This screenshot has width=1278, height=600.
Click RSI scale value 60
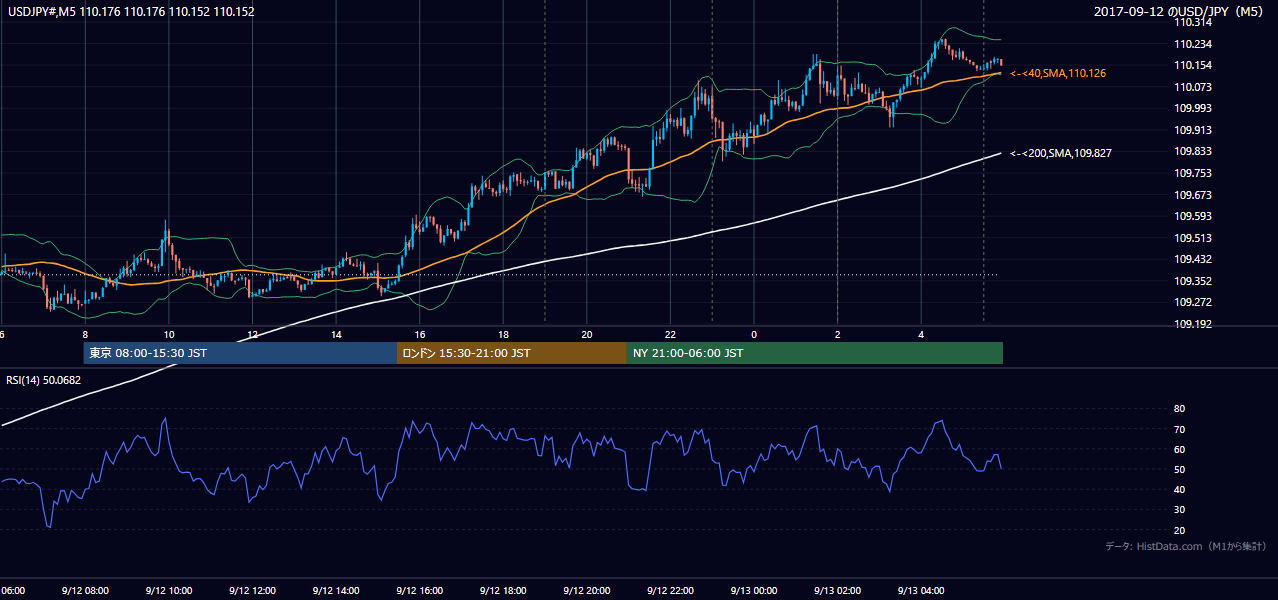coord(1179,449)
